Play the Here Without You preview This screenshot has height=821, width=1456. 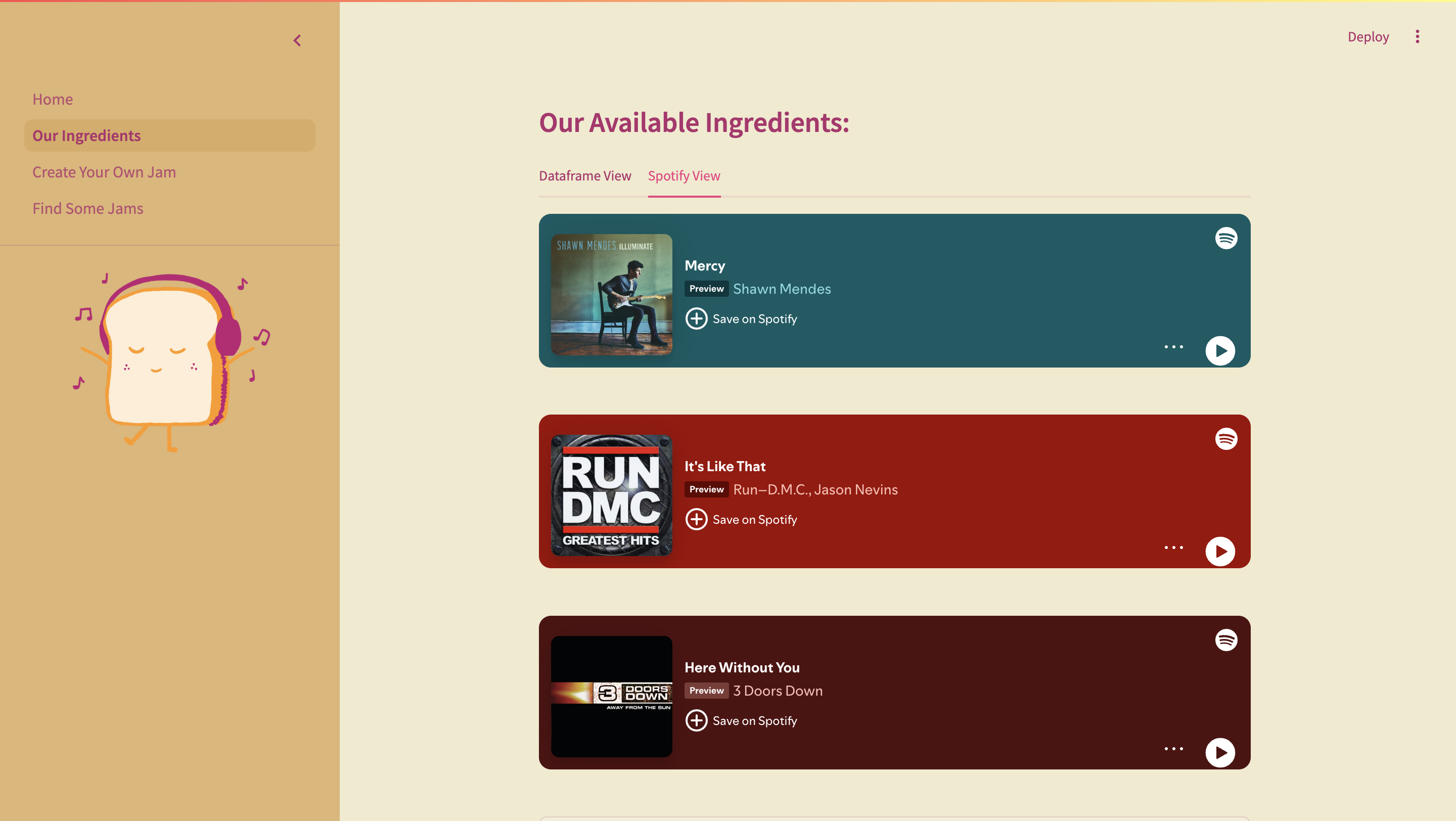point(1220,753)
